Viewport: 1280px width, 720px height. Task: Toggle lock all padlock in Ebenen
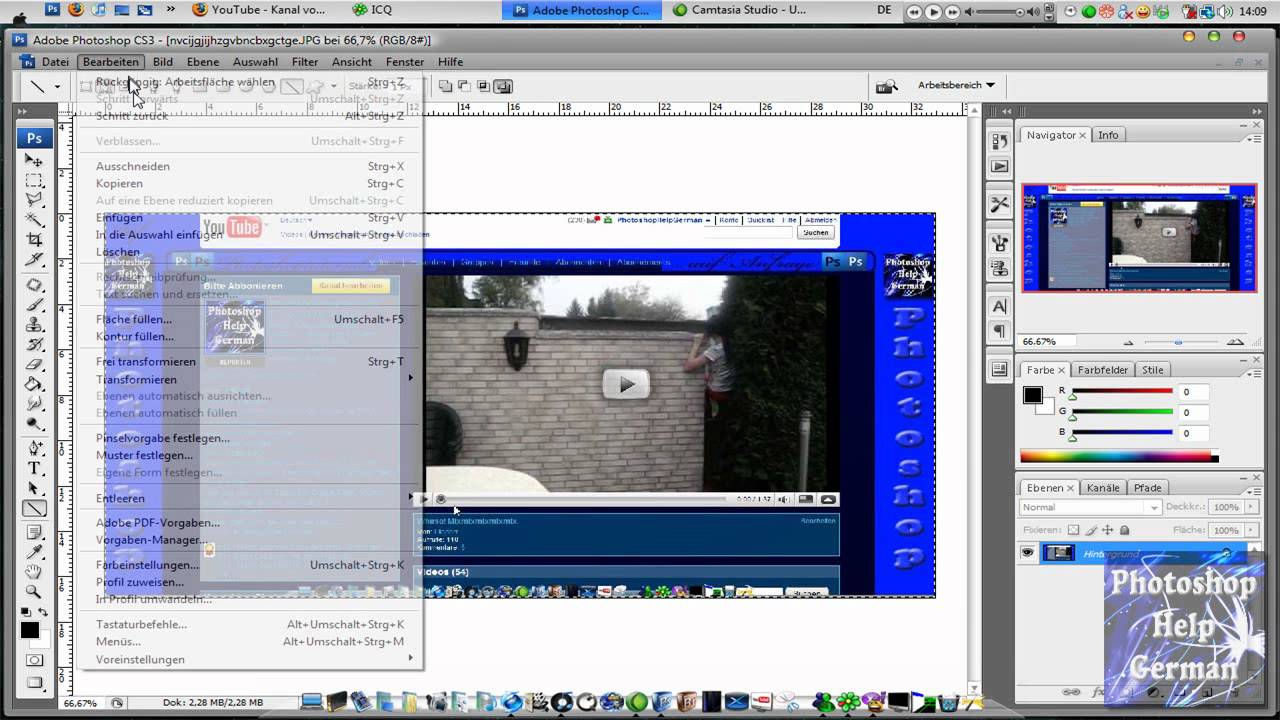pyautogui.click(x=1124, y=530)
